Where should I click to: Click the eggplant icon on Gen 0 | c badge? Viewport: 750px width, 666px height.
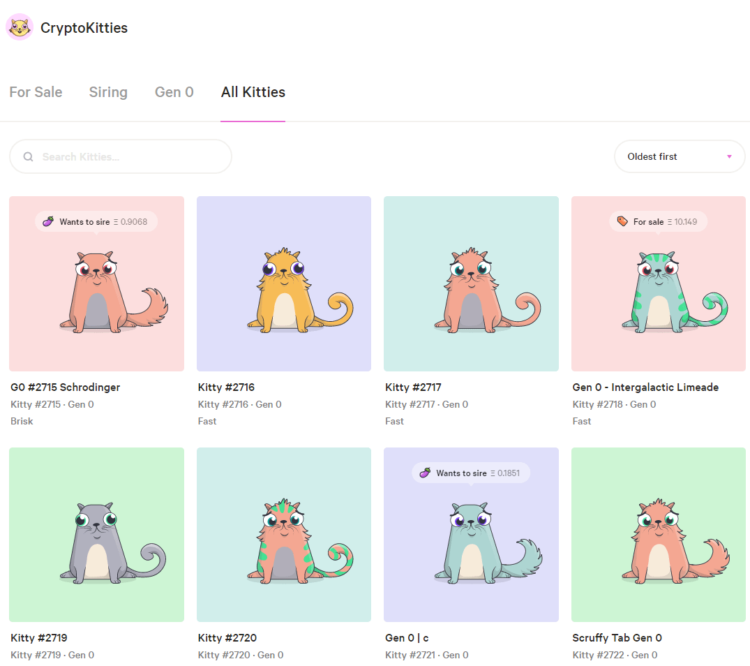point(425,473)
